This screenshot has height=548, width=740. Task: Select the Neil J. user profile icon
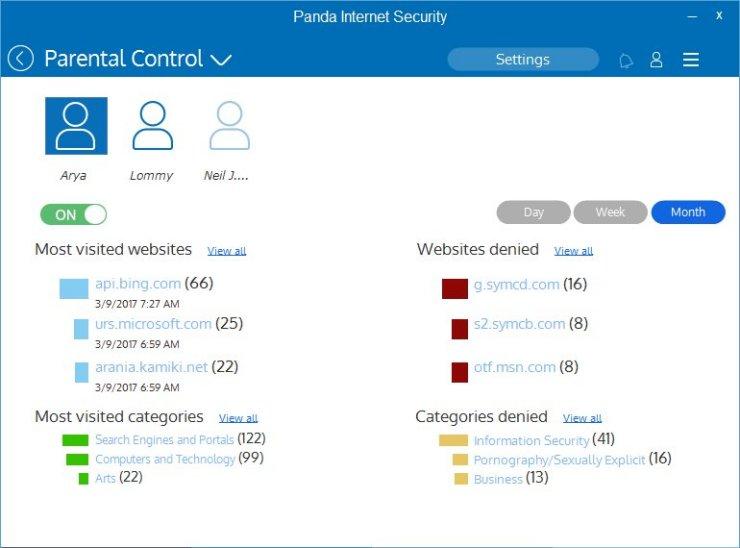pyautogui.click(x=230, y=126)
